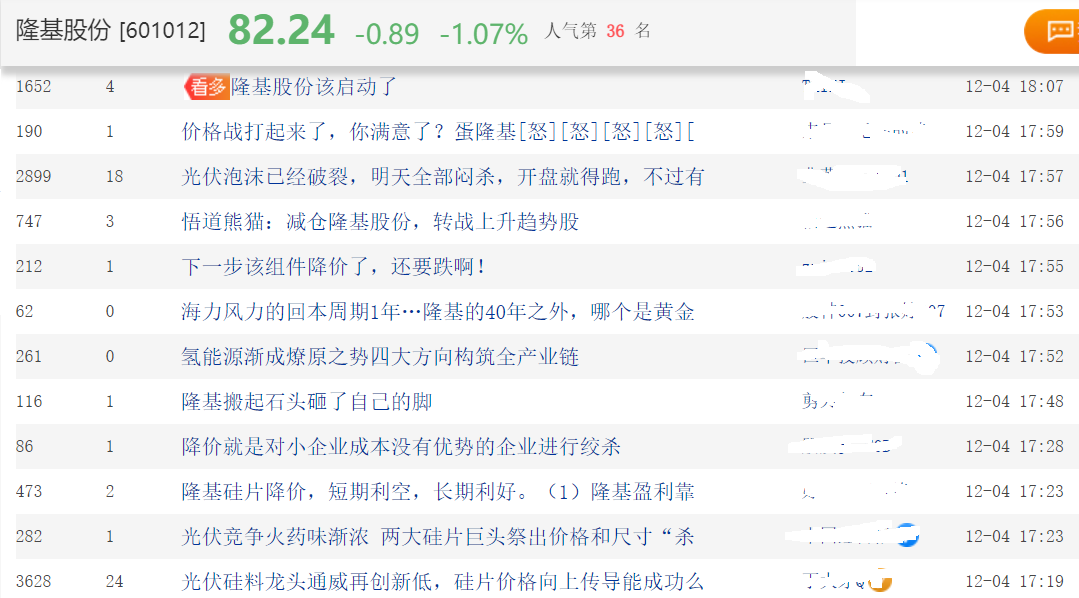
Task: Click read count 1652
Action: click(34, 87)
